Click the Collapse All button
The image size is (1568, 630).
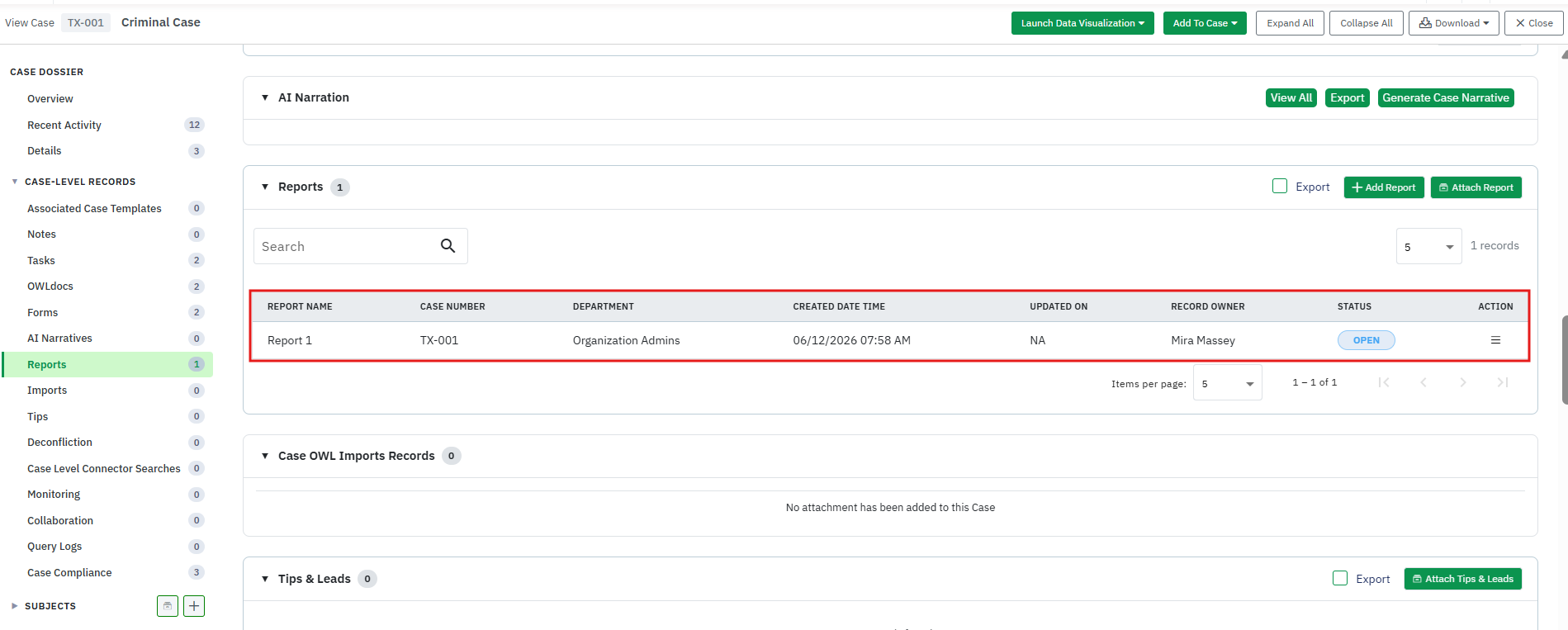(x=1367, y=23)
